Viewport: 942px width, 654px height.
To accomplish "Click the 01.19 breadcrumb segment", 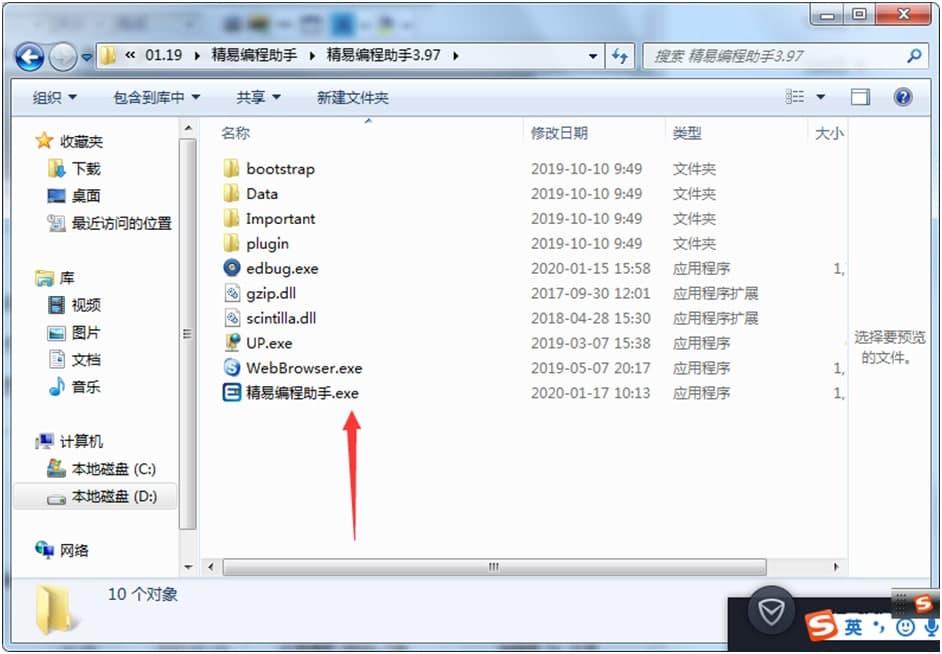I will pyautogui.click(x=163, y=55).
